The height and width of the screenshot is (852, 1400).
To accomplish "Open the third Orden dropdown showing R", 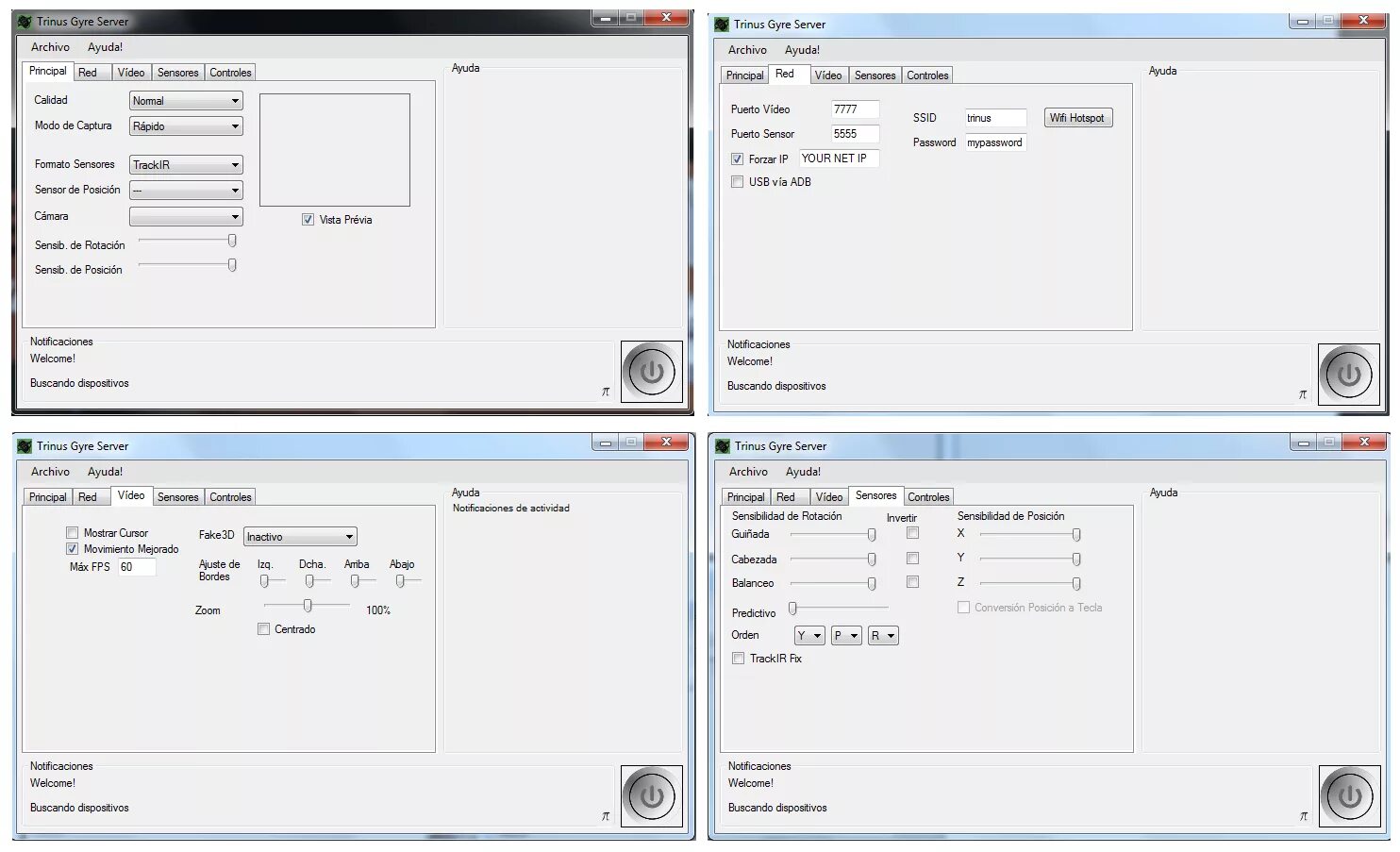I will (x=883, y=636).
